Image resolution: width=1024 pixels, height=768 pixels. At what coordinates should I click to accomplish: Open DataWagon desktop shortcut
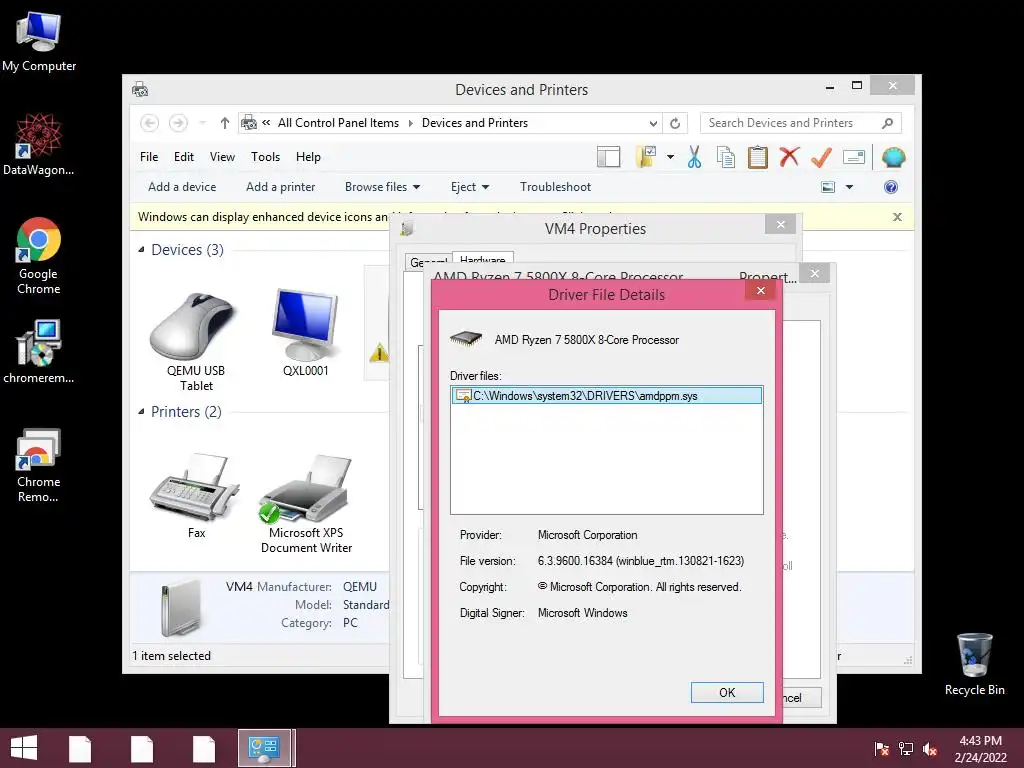pos(39,144)
